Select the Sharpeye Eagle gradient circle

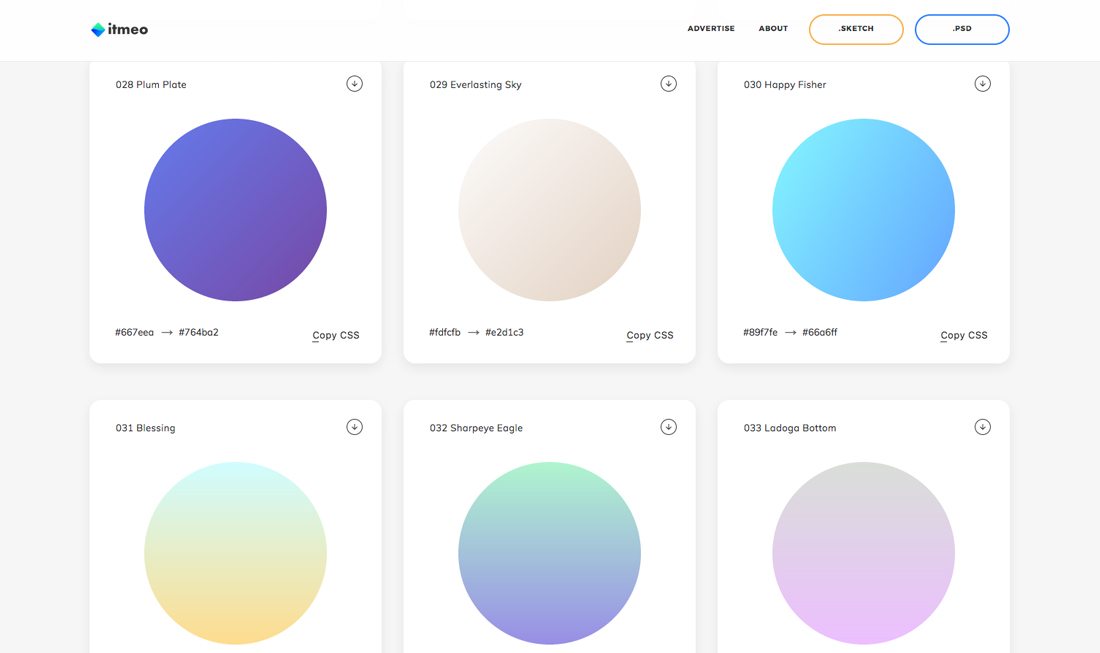pyautogui.click(x=549, y=553)
